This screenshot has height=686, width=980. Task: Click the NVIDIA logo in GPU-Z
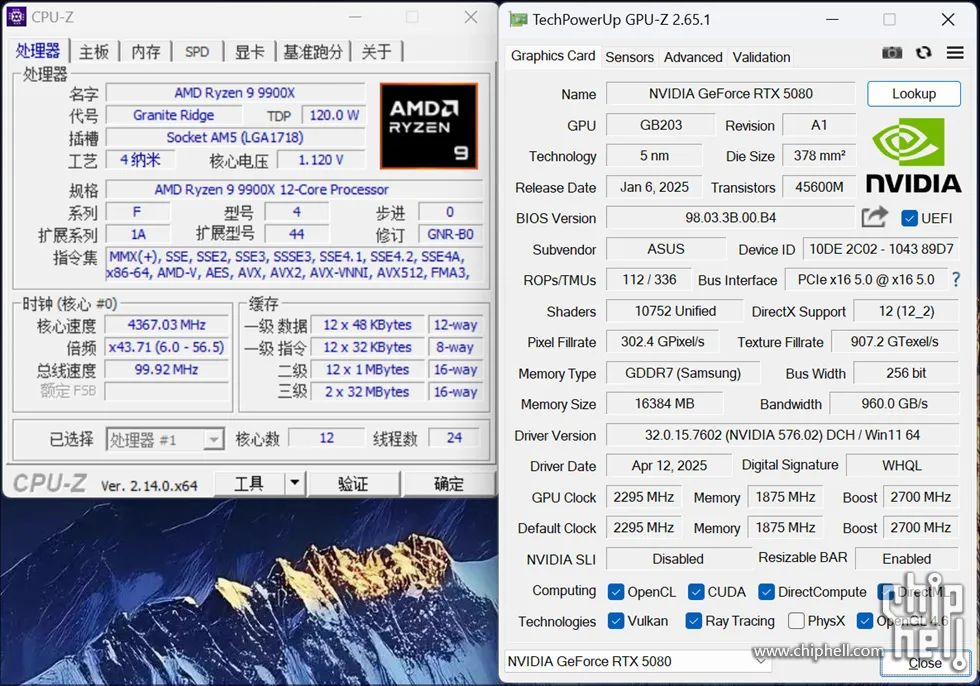(x=913, y=156)
